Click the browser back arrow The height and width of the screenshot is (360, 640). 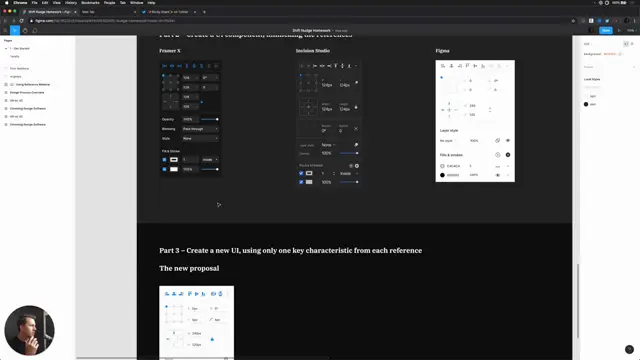pos(5,21)
